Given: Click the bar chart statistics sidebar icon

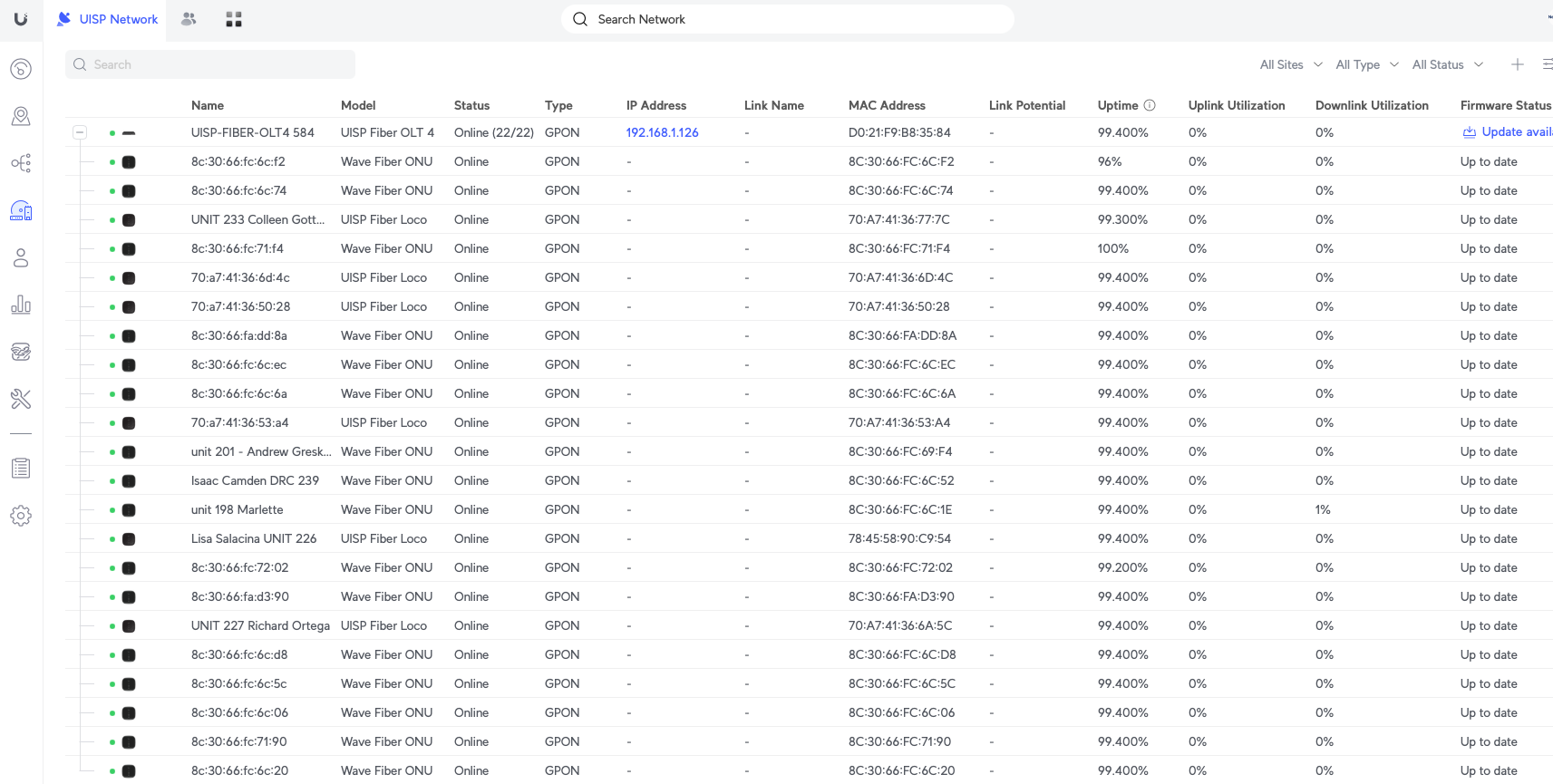Looking at the screenshot, I should point(21,305).
